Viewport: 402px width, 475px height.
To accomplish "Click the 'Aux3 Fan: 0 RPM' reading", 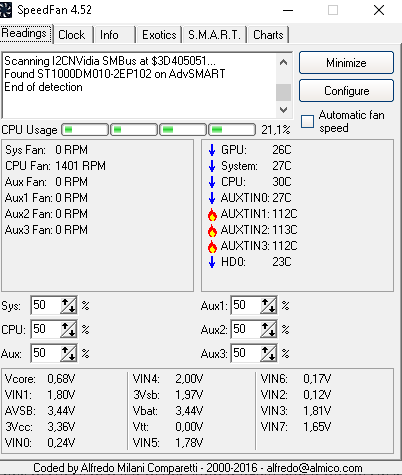I will tap(46, 230).
